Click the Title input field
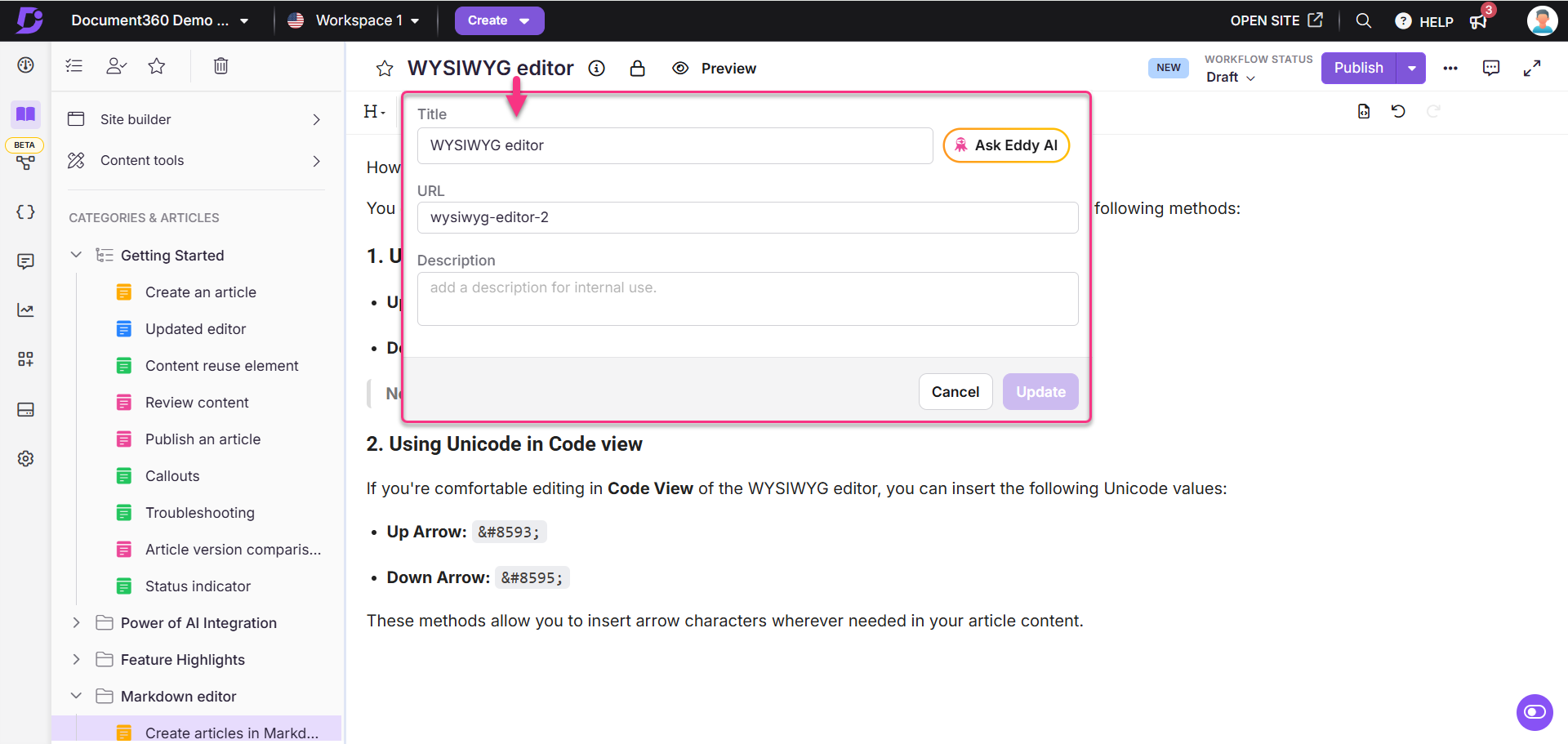 (675, 145)
